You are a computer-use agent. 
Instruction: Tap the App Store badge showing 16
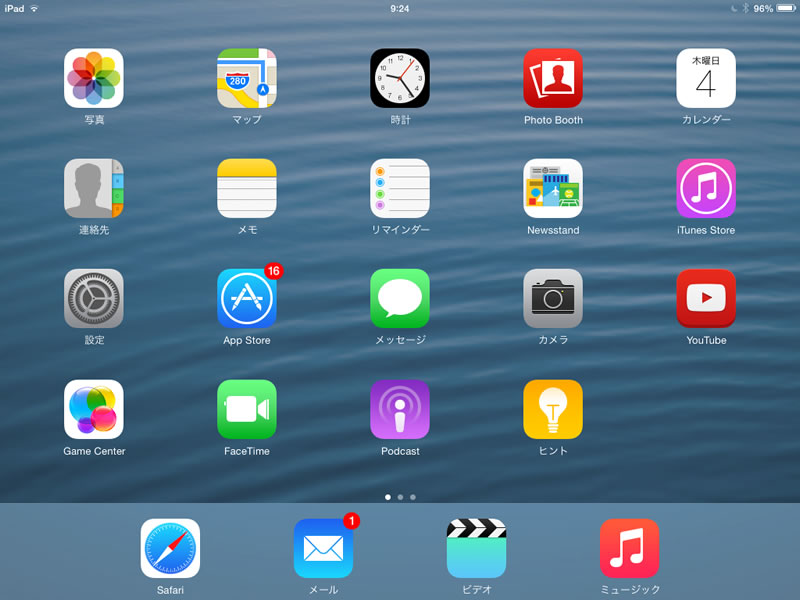pyautogui.click(x=273, y=271)
